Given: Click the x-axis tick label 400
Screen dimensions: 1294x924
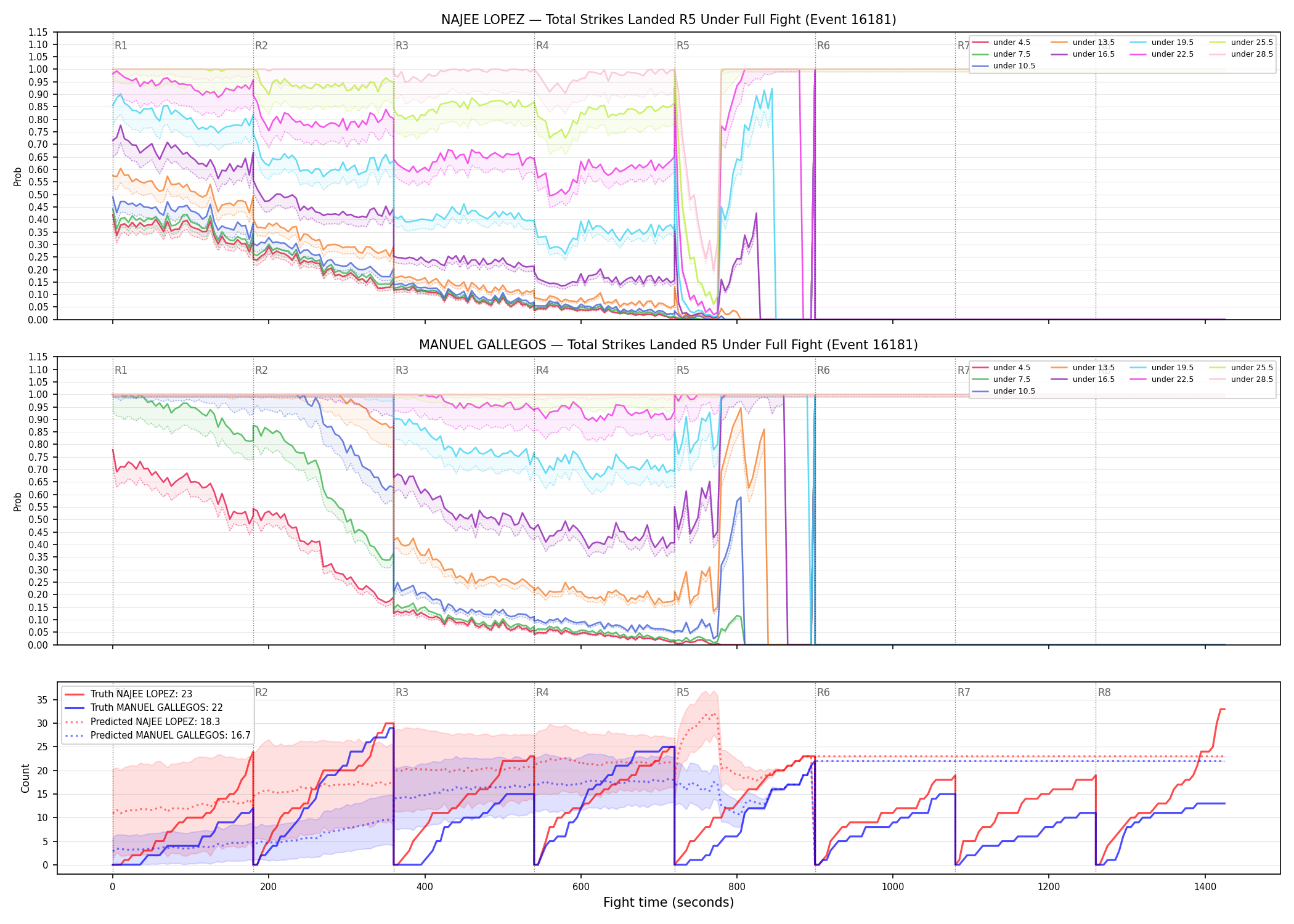Looking at the screenshot, I should pos(425,887).
